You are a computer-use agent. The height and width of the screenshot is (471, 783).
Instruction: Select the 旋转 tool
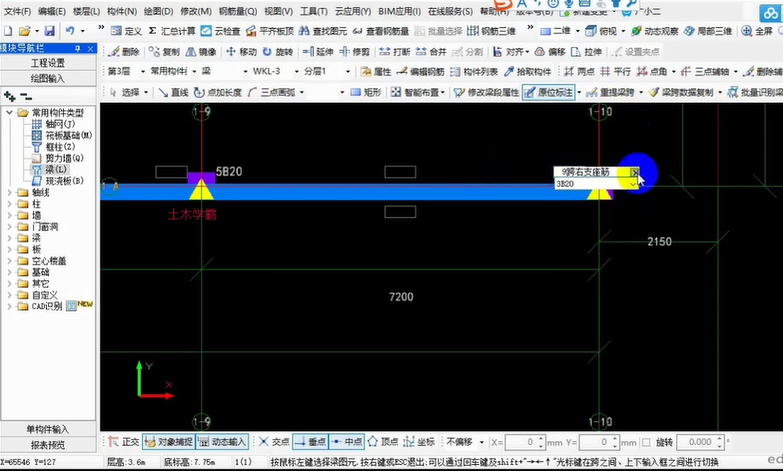(278, 51)
